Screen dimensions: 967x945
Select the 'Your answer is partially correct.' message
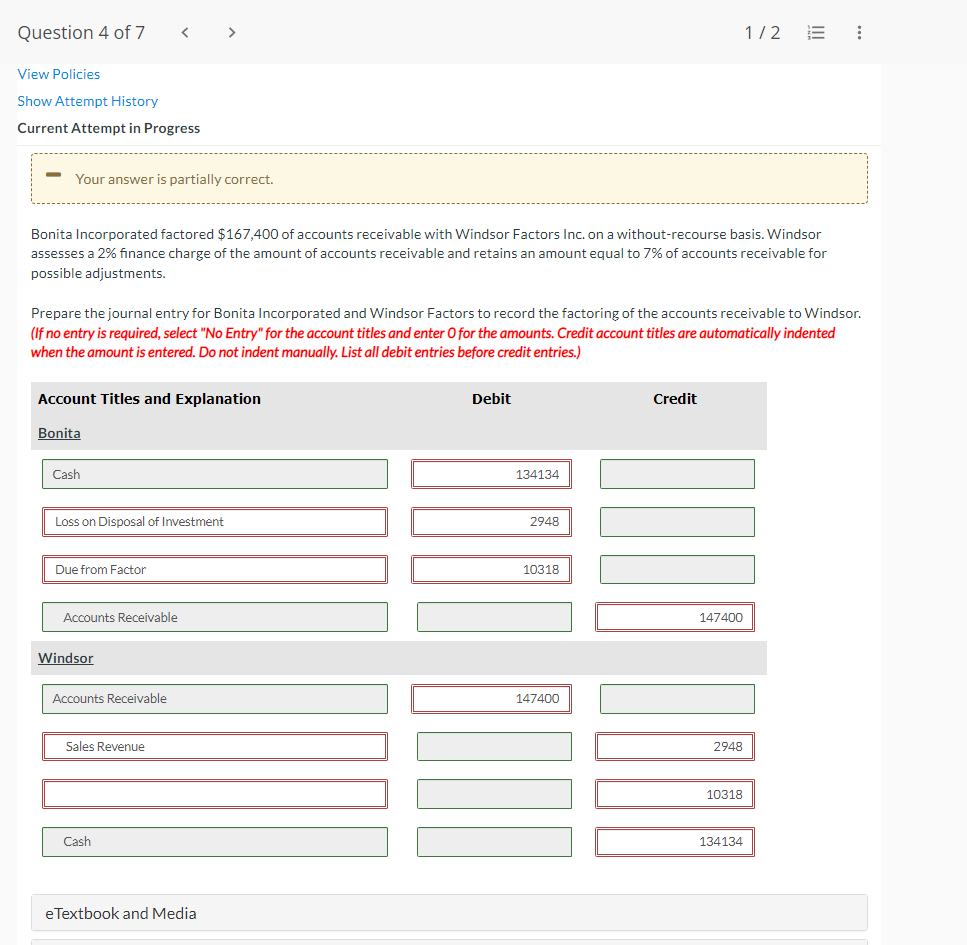click(174, 179)
